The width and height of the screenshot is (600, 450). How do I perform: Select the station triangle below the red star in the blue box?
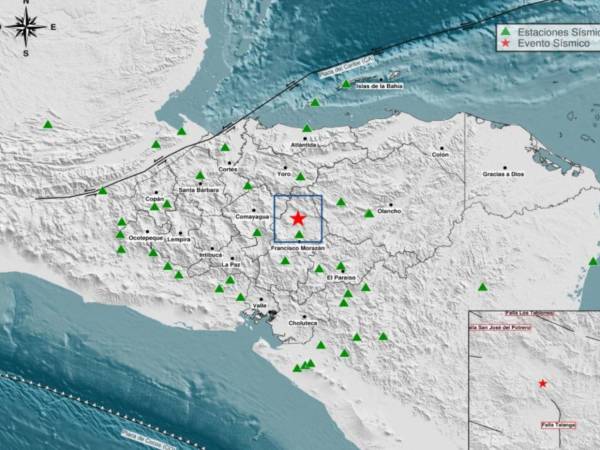299,234
